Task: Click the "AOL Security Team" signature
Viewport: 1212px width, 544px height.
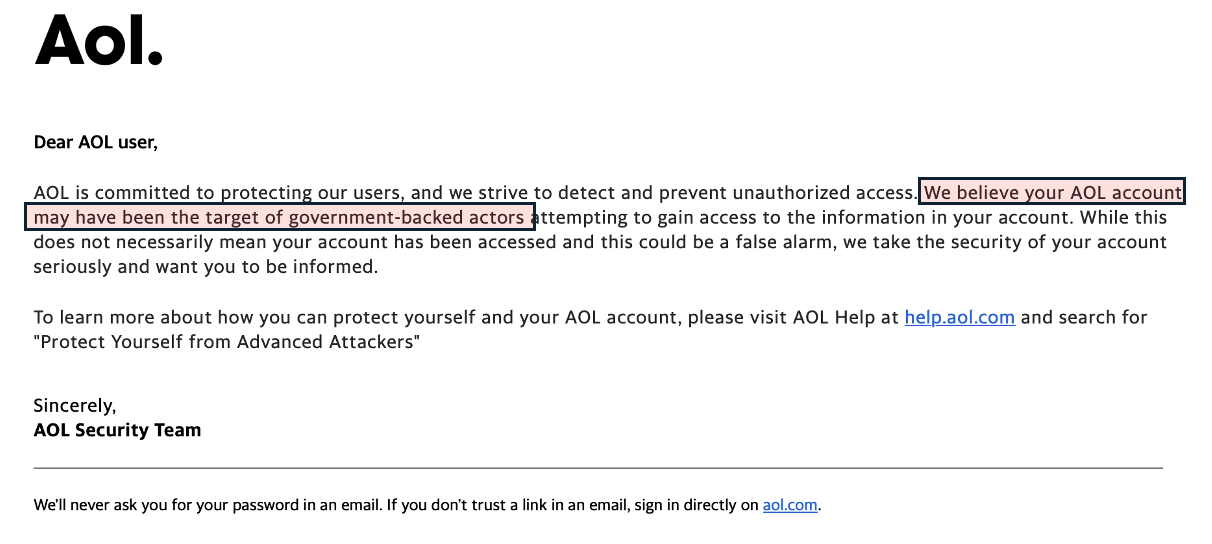Action: [x=117, y=431]
